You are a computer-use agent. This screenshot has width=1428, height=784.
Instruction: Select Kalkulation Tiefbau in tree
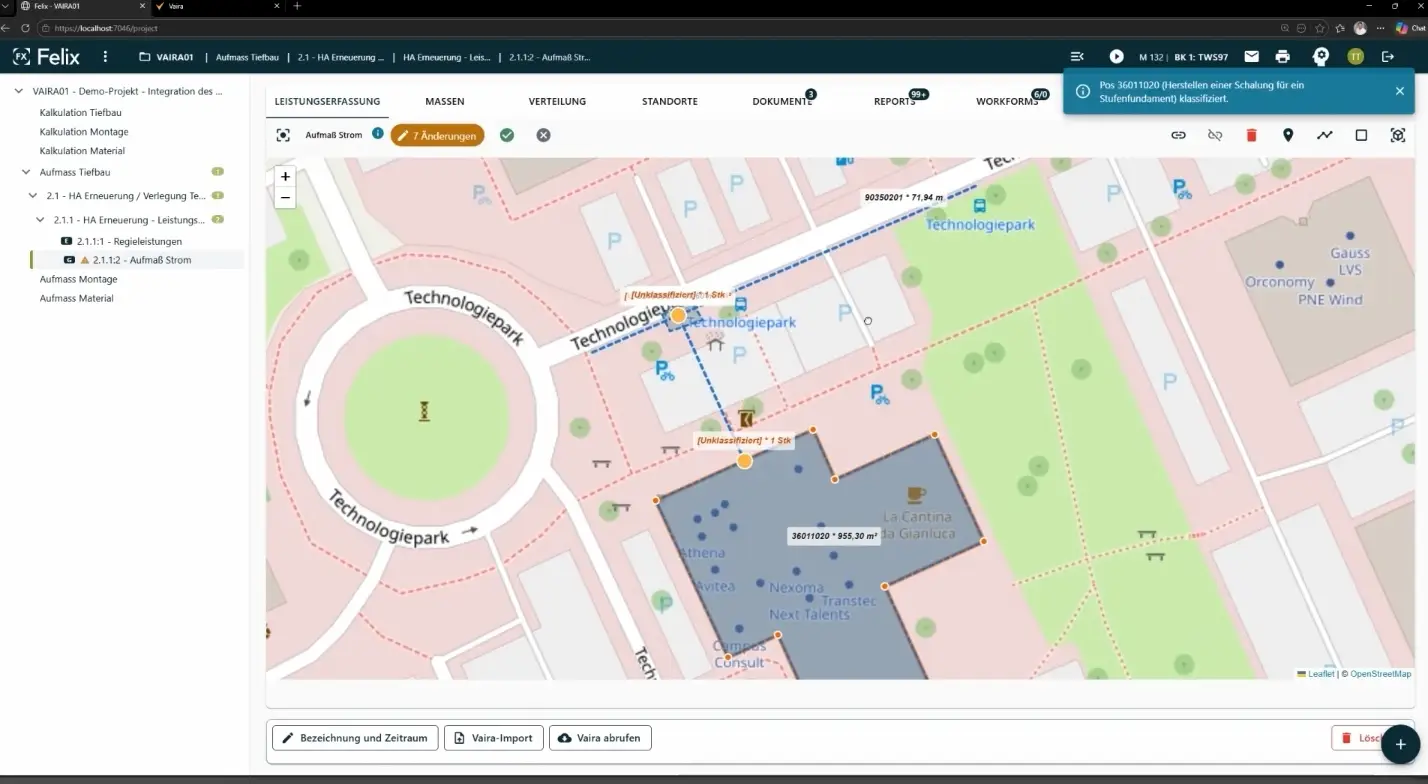81,113
